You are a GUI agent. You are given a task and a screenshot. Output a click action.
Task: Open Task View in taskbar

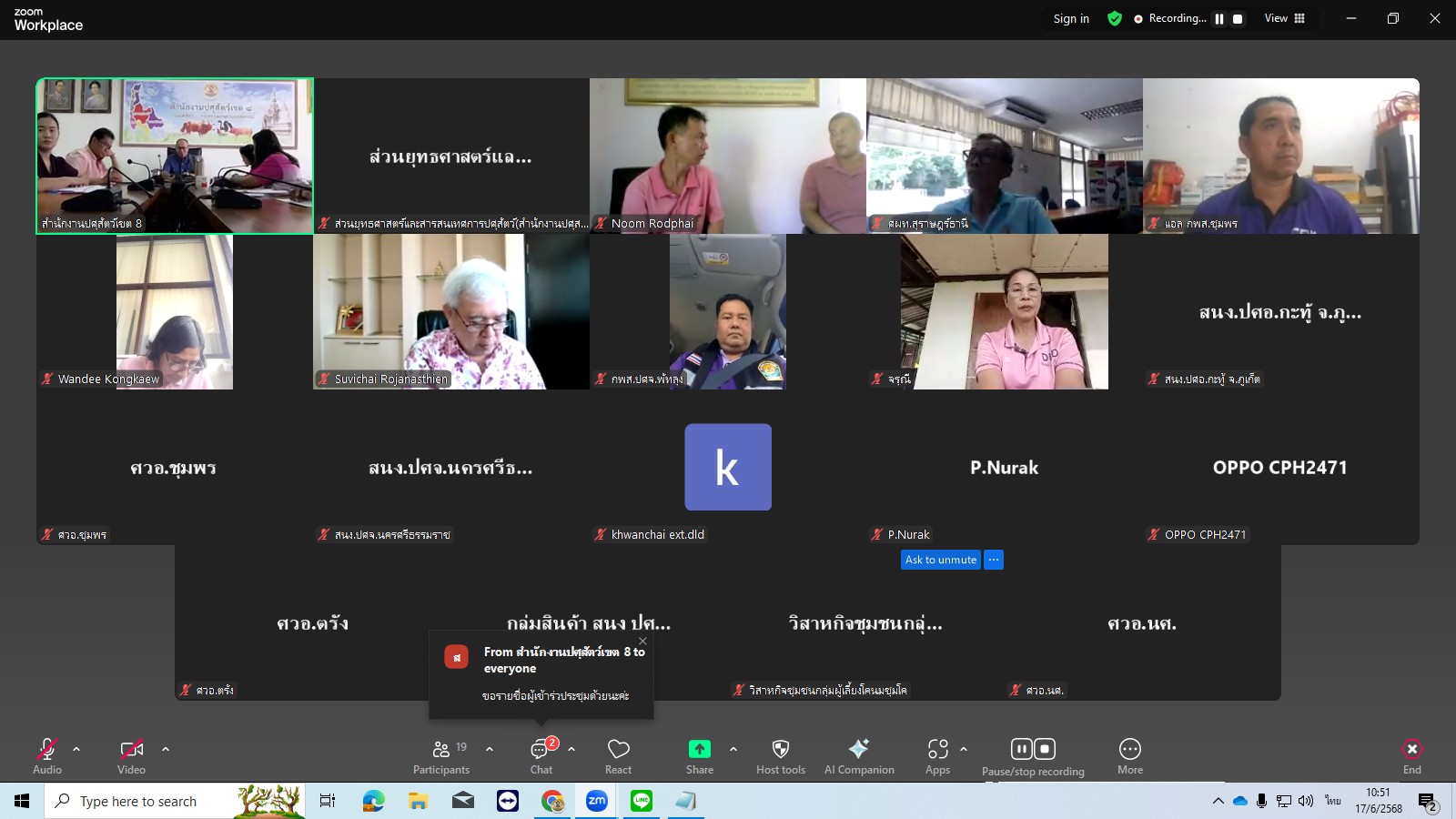click(328, 801)
